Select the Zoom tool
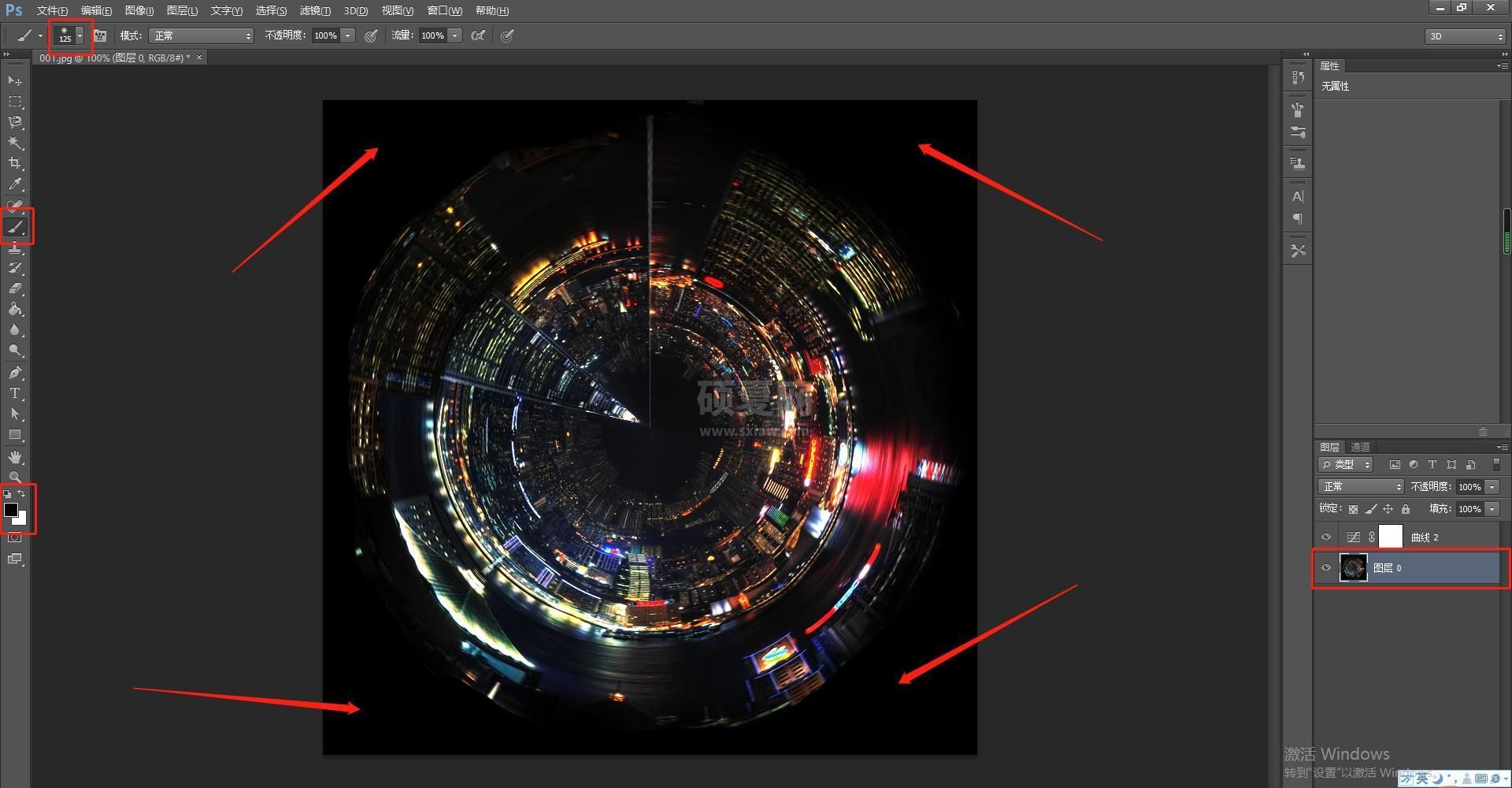 click(15, 477)
